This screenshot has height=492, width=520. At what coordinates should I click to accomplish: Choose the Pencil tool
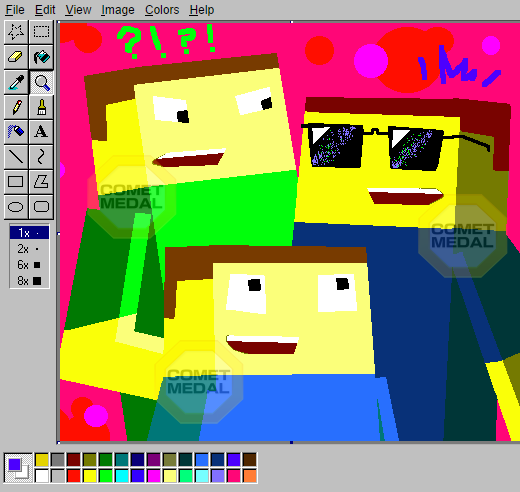point(16,107)
